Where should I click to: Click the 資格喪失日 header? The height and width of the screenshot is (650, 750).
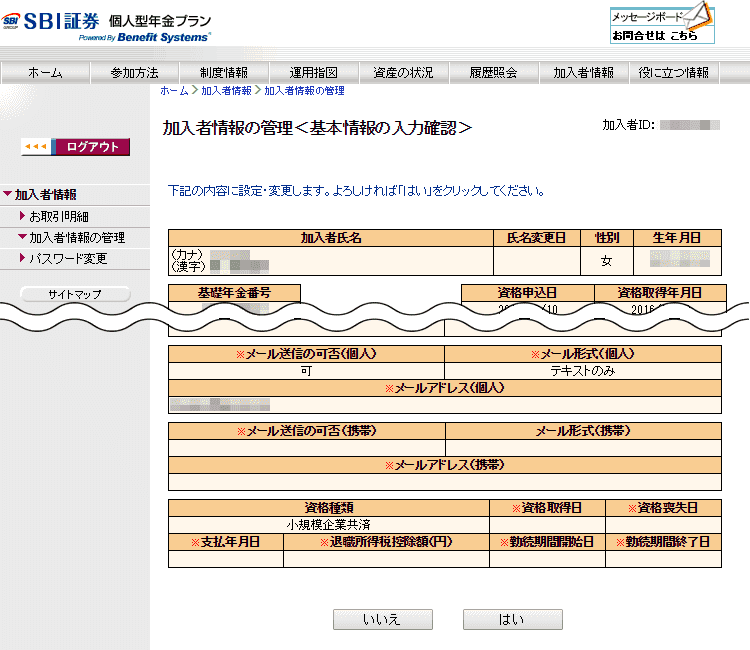pos(663,508)
